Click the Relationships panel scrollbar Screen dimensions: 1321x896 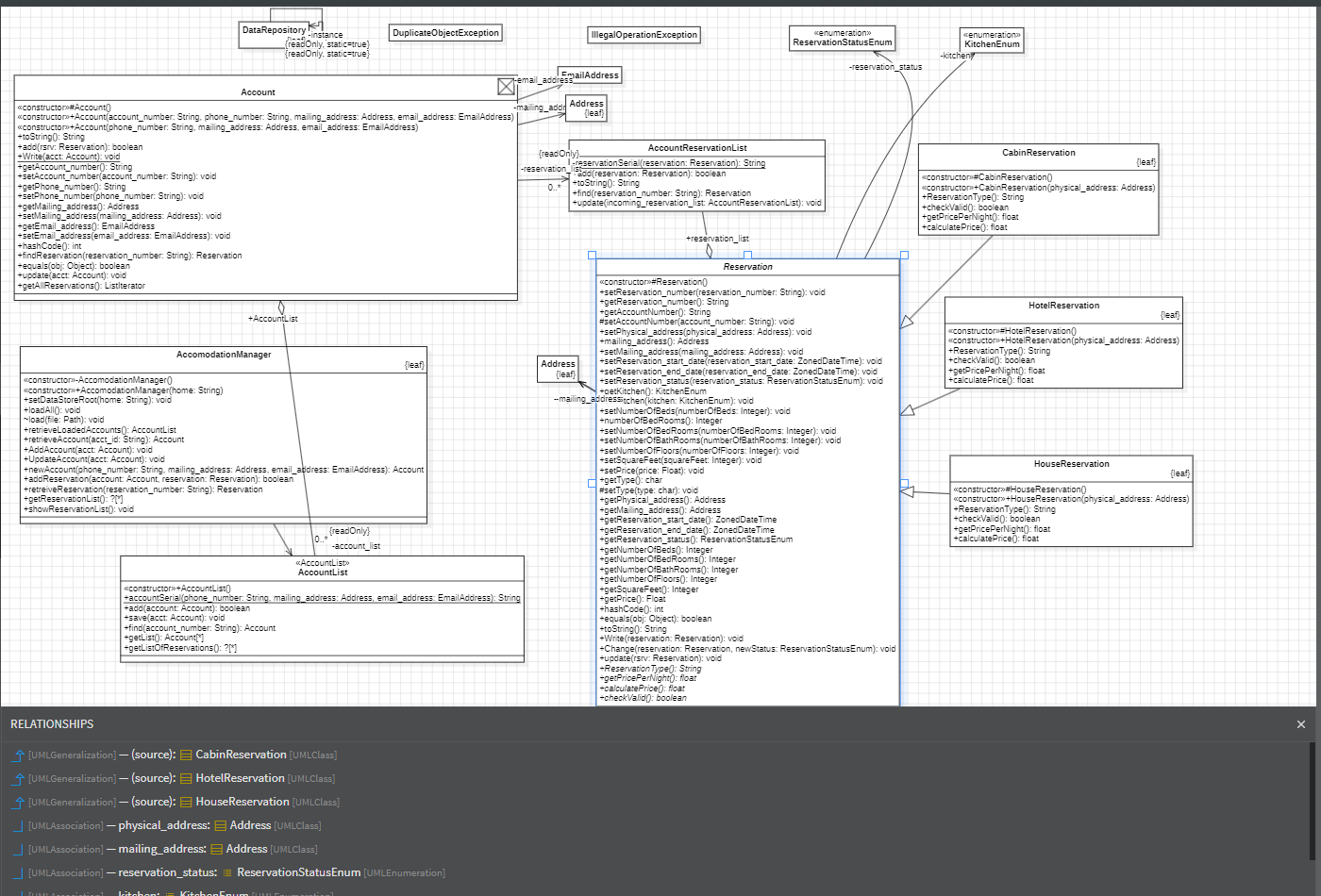click(x=1313, y=802)
